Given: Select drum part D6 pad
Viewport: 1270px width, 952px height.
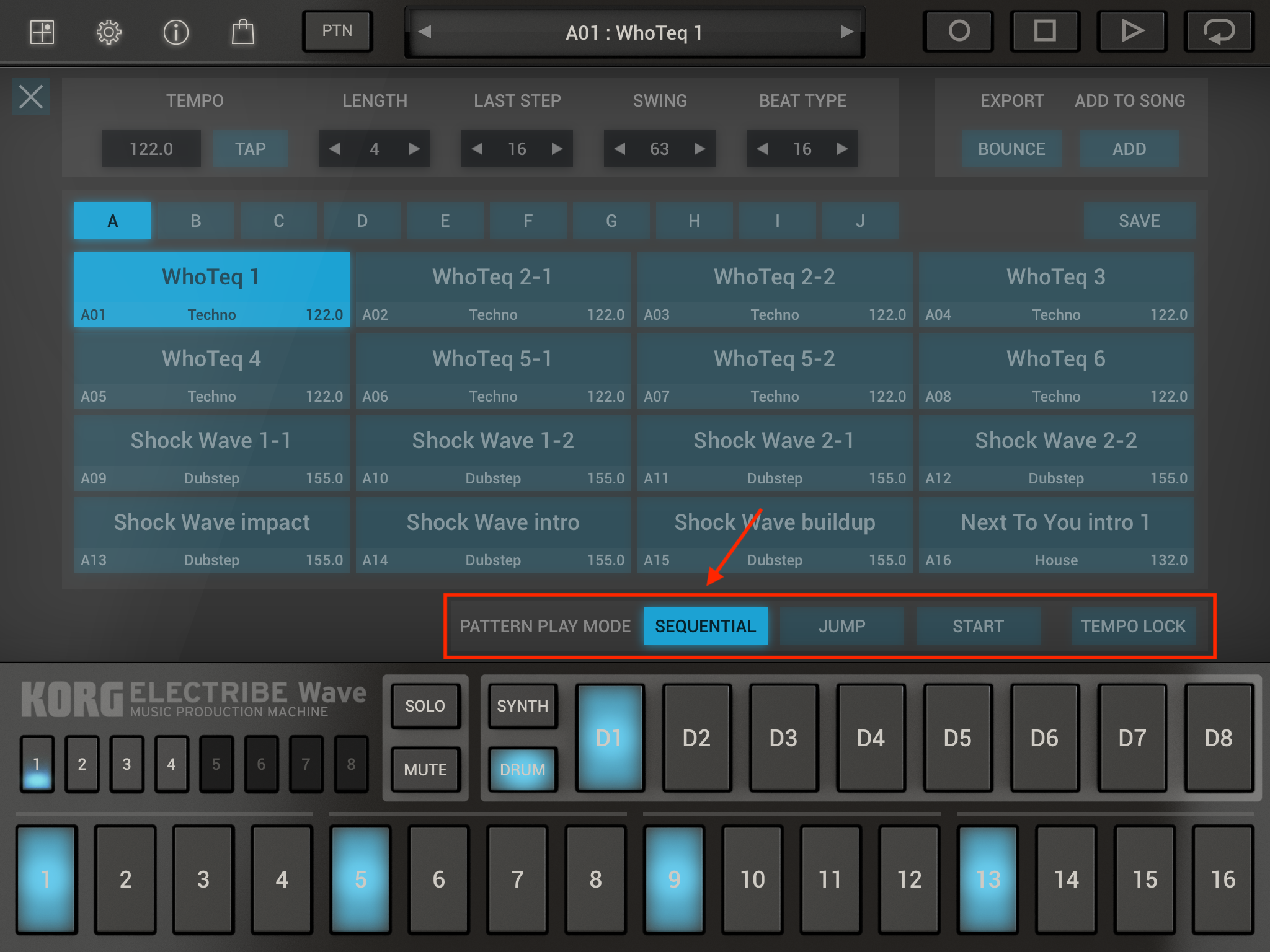Looking at the screenshot, I should coord(1045,738).
